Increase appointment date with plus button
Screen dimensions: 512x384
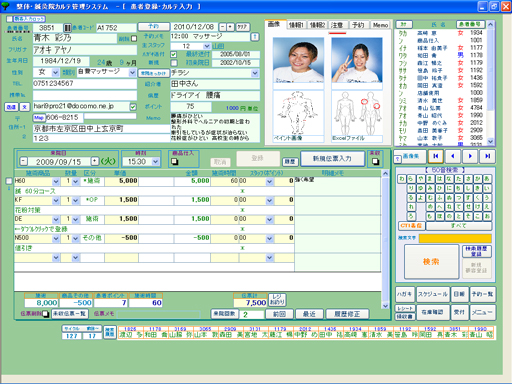coord(230,27)
